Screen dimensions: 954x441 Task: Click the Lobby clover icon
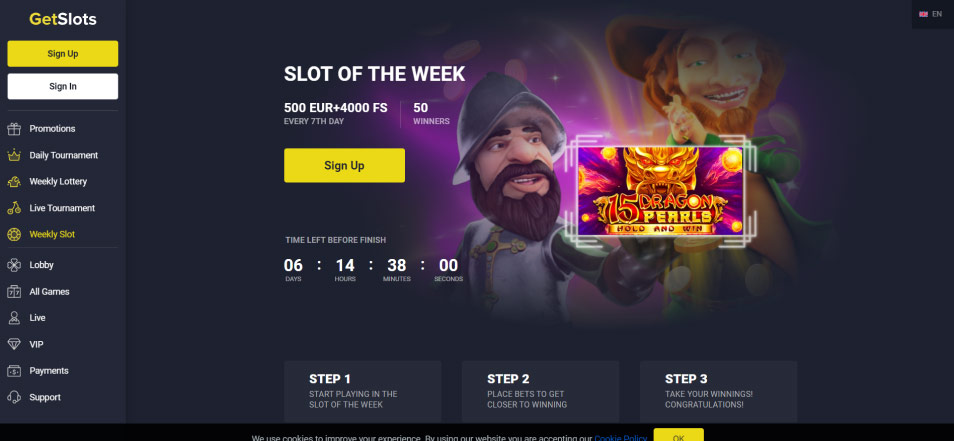(14, 265)
